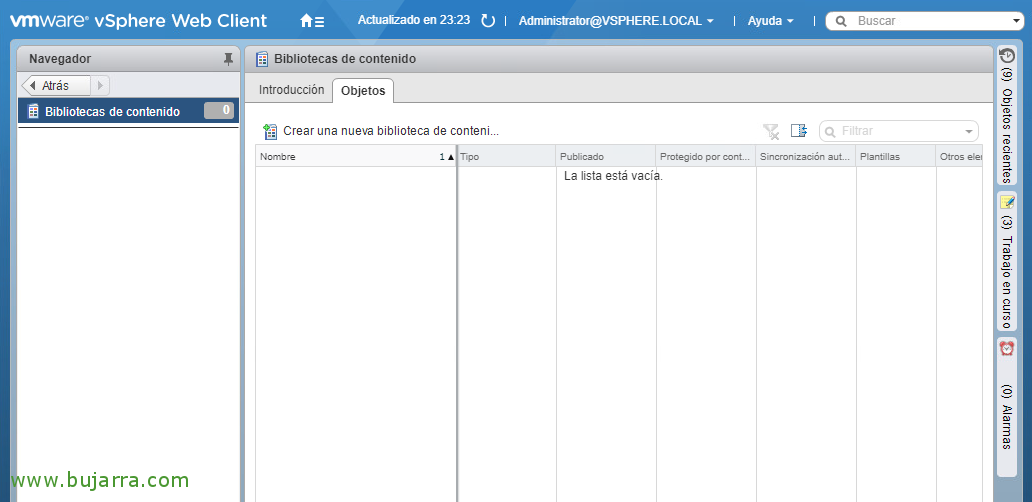
Task: Click the magnifier icon in the Buscar box
Action: pos(840,21)
